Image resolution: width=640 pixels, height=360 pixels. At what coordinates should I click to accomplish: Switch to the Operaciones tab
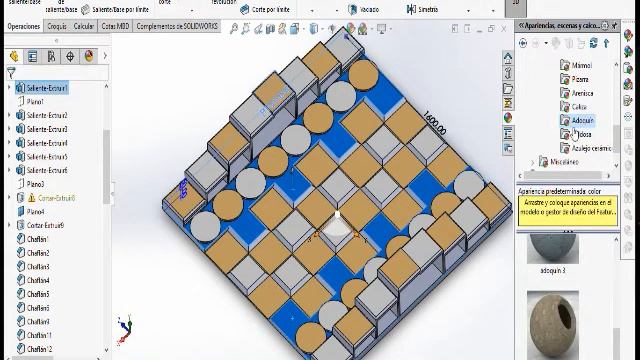(x=24, y=26)
